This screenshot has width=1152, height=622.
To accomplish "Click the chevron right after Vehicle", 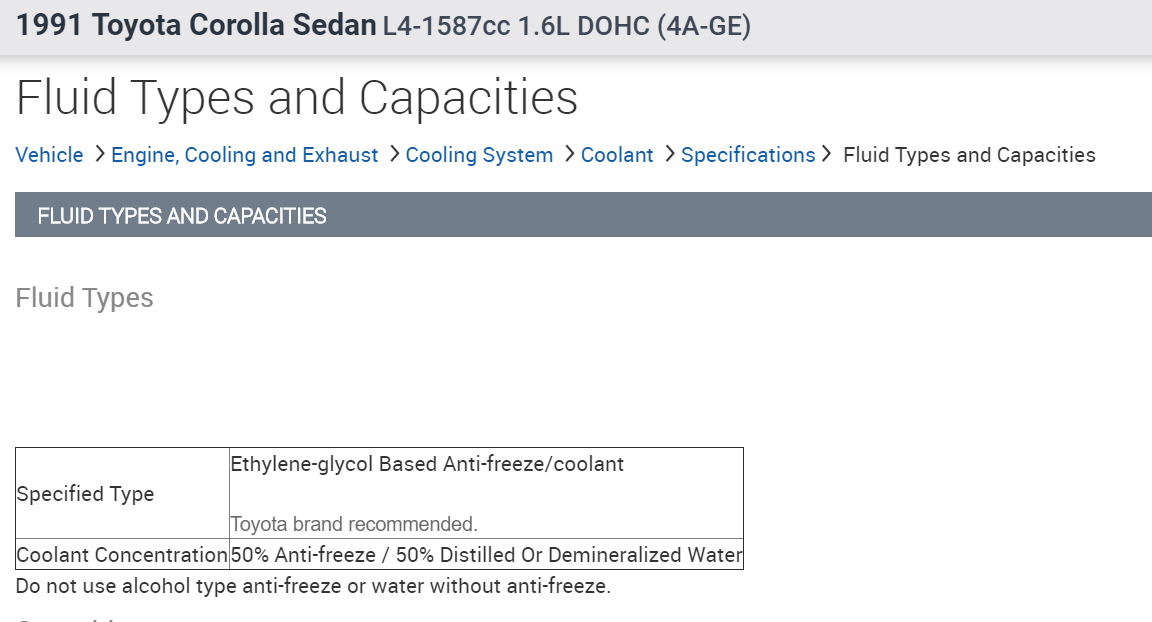I will [x=99, y=154].
